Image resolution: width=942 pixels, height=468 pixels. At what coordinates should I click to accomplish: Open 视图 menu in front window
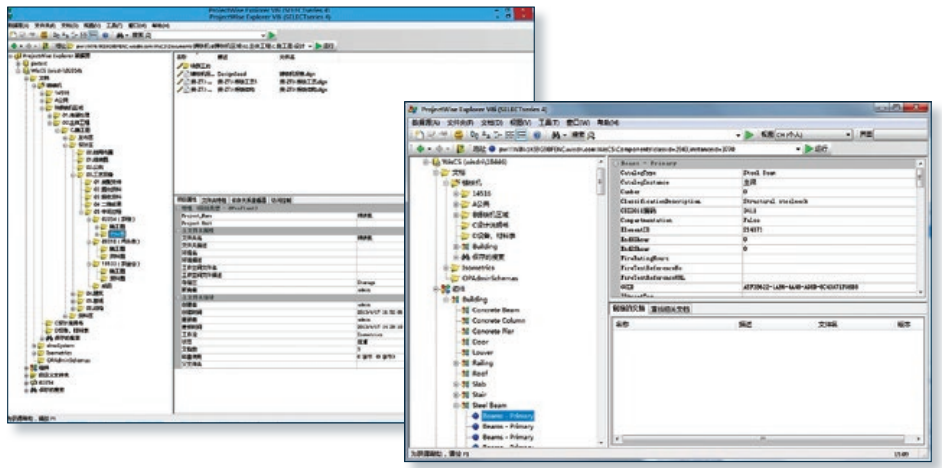tap(519, 123)
